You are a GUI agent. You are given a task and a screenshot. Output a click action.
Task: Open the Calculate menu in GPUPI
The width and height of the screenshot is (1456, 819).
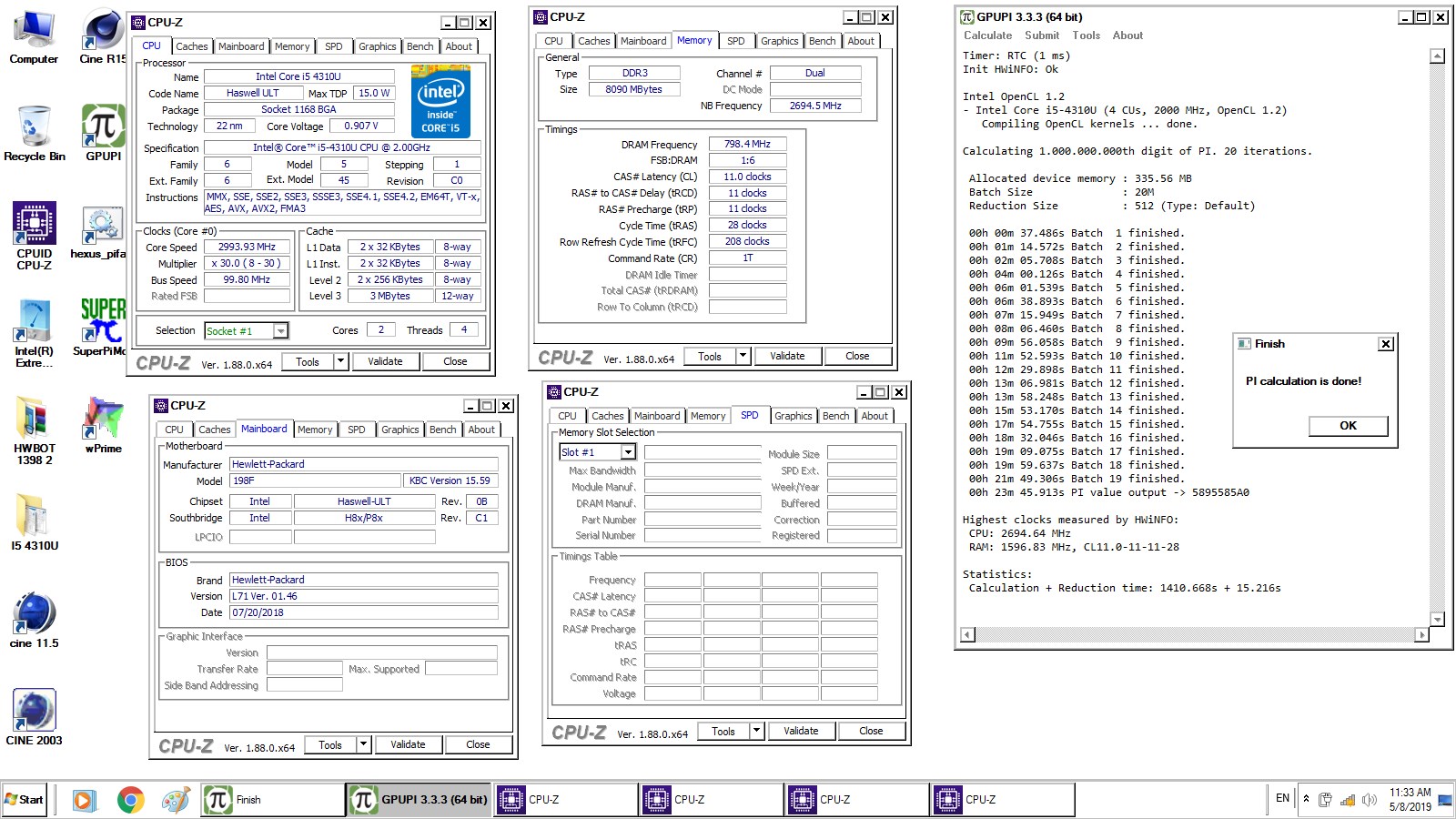click(987, 35)
